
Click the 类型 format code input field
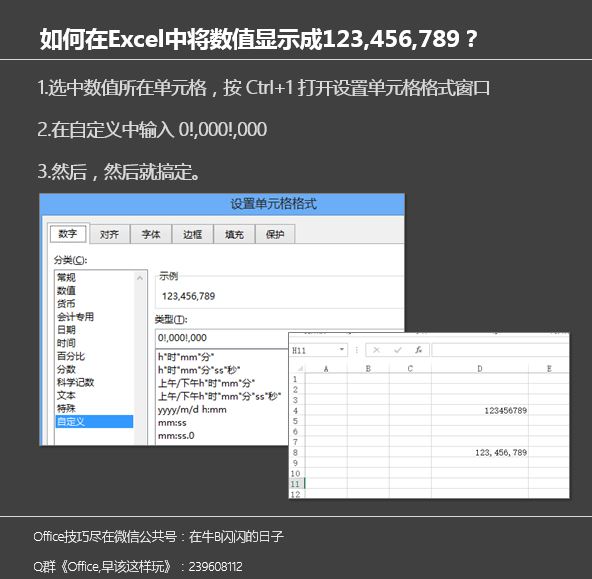click(222, 338)
